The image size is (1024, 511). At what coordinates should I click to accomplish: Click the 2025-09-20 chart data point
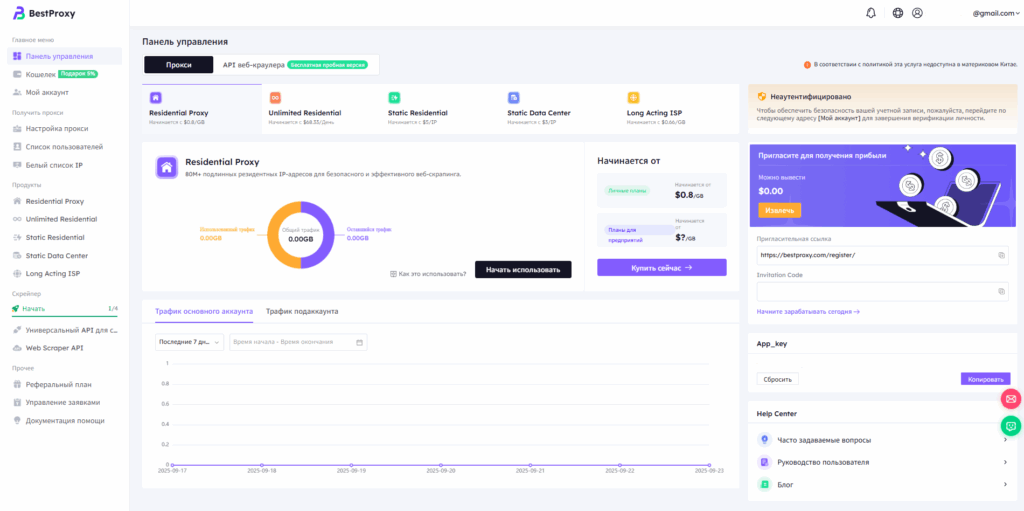coord(441,465)
